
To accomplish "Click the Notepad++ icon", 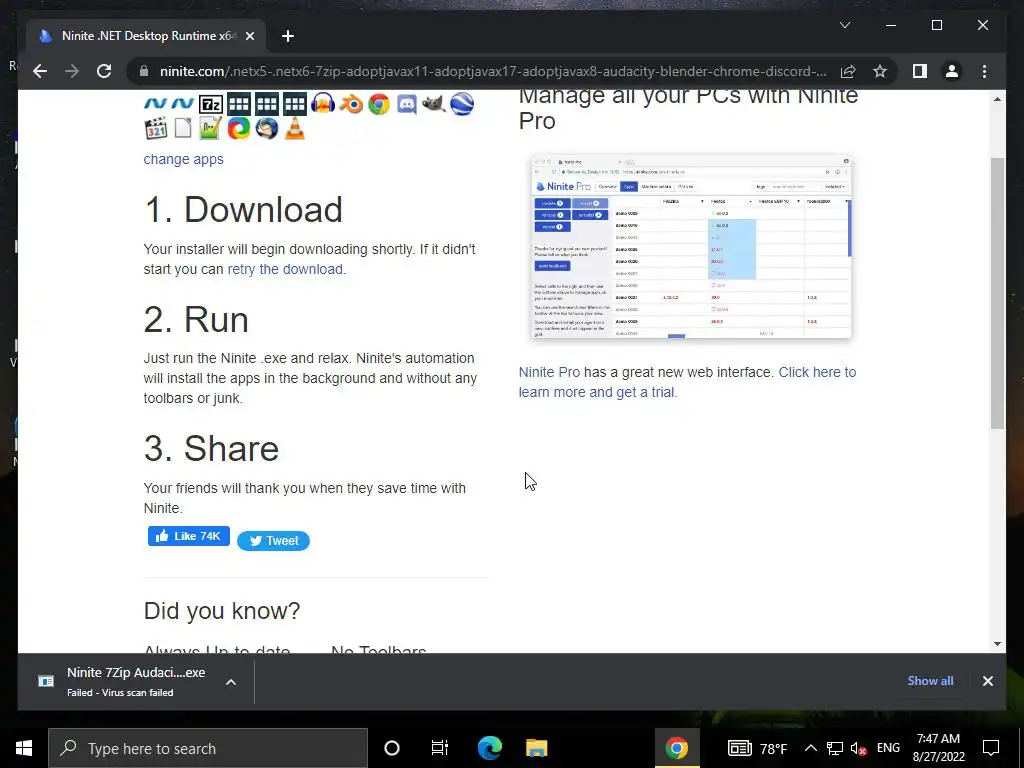I will (210, 129).
